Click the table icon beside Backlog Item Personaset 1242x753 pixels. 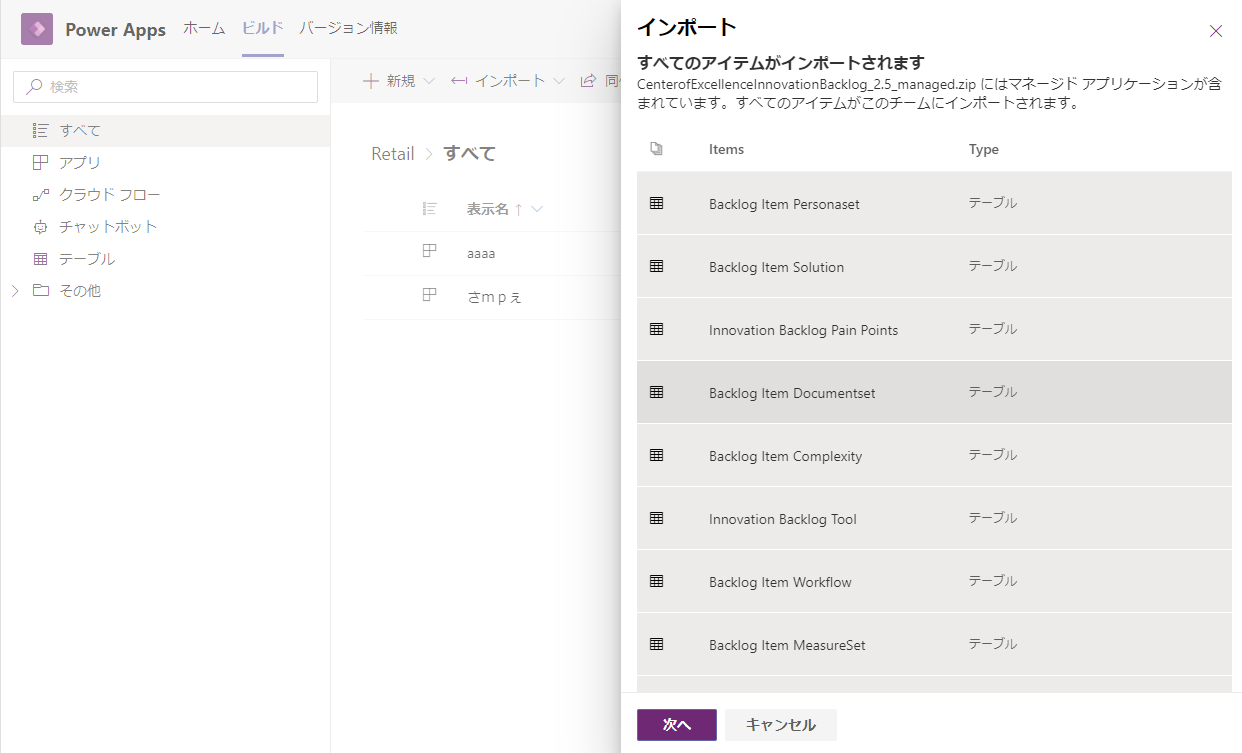point(656,203)
